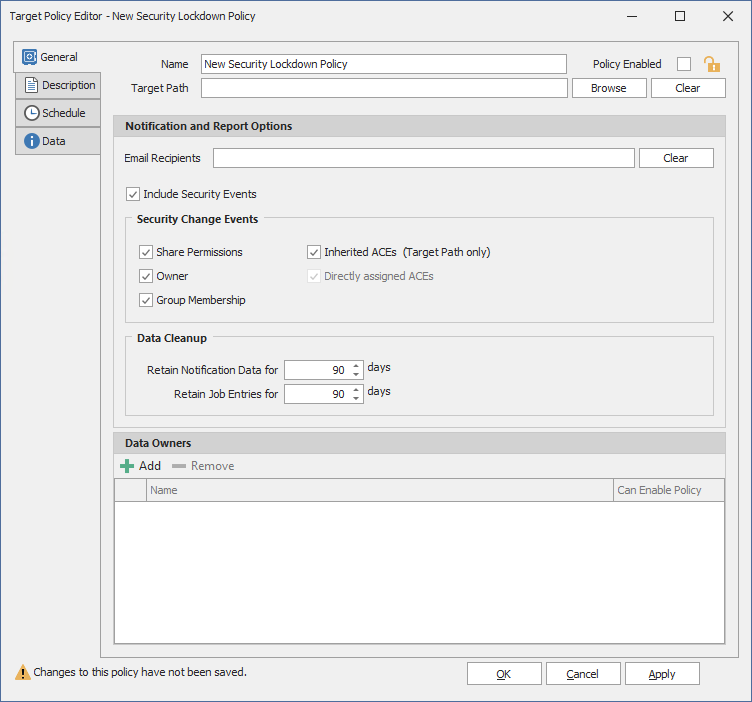Toggle the Share Permissions checkbox
Viewport: 752px width, 702px height.
[x=146, y=252]
